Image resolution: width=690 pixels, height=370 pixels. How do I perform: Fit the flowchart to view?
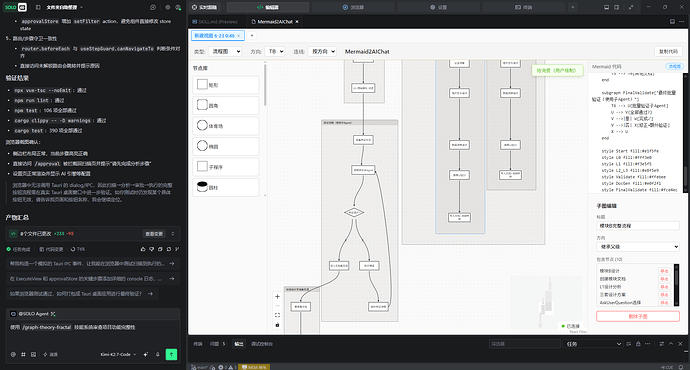click(277, 315)
